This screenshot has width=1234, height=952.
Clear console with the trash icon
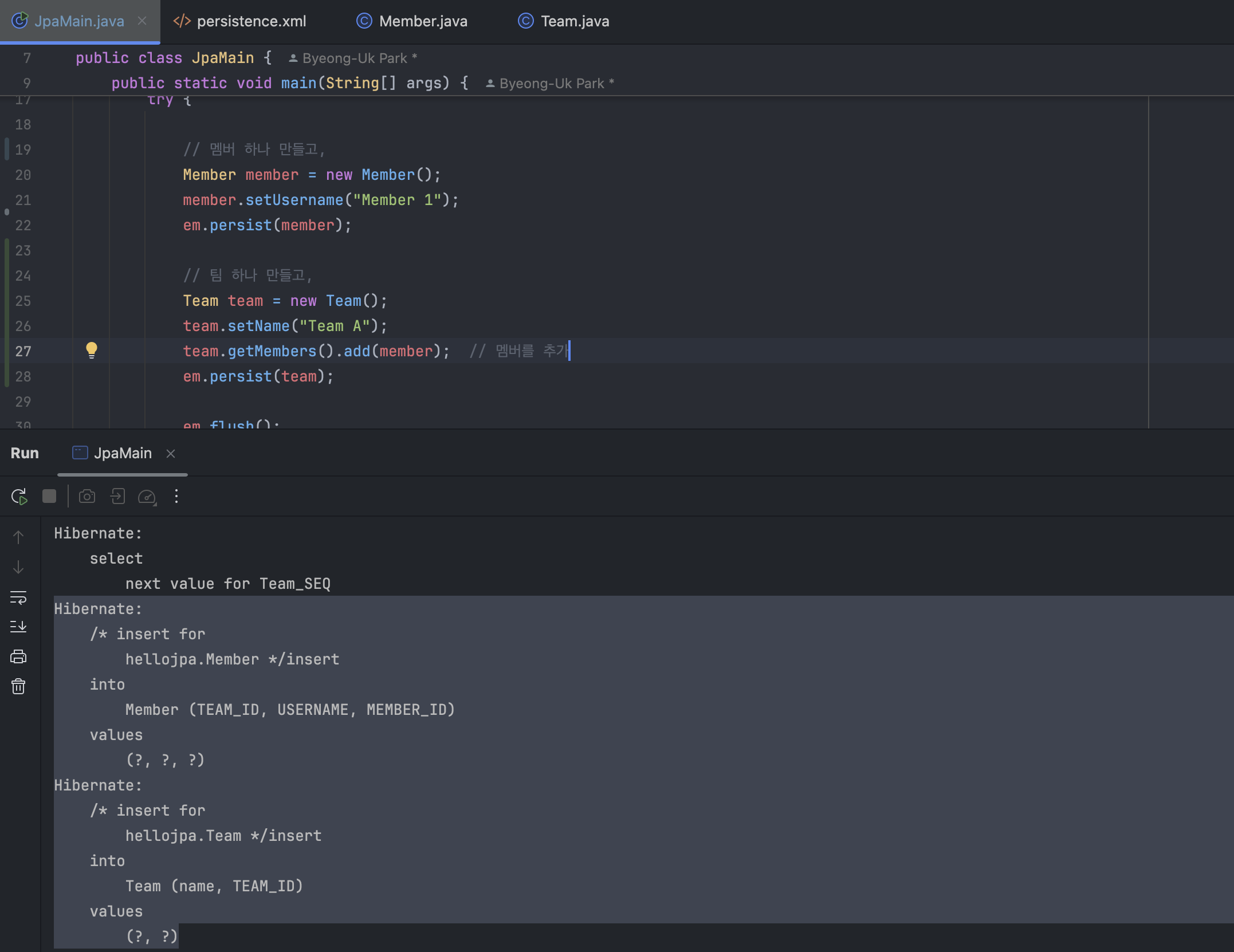tap(18, 686)
